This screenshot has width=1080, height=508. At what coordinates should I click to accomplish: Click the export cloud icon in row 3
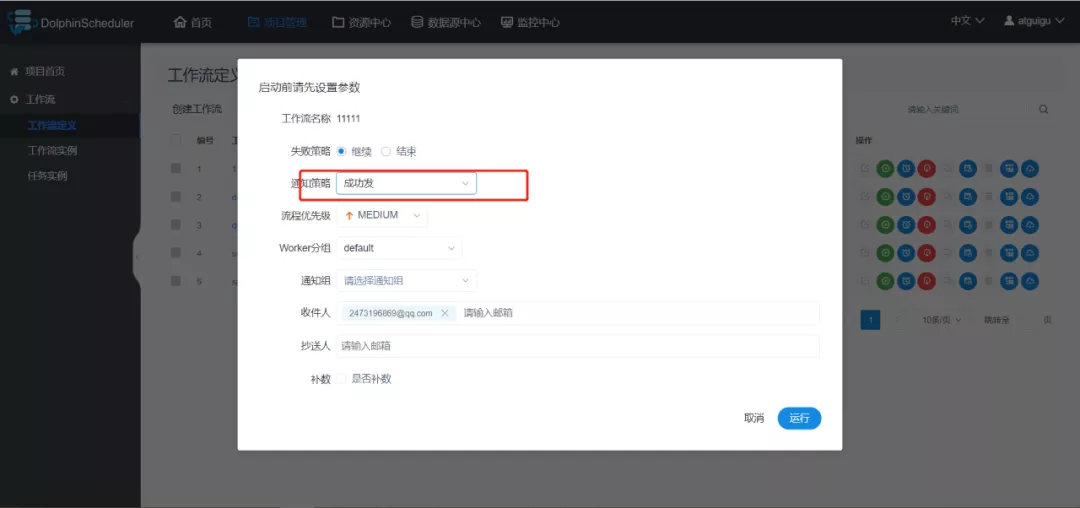point(1030,225)
